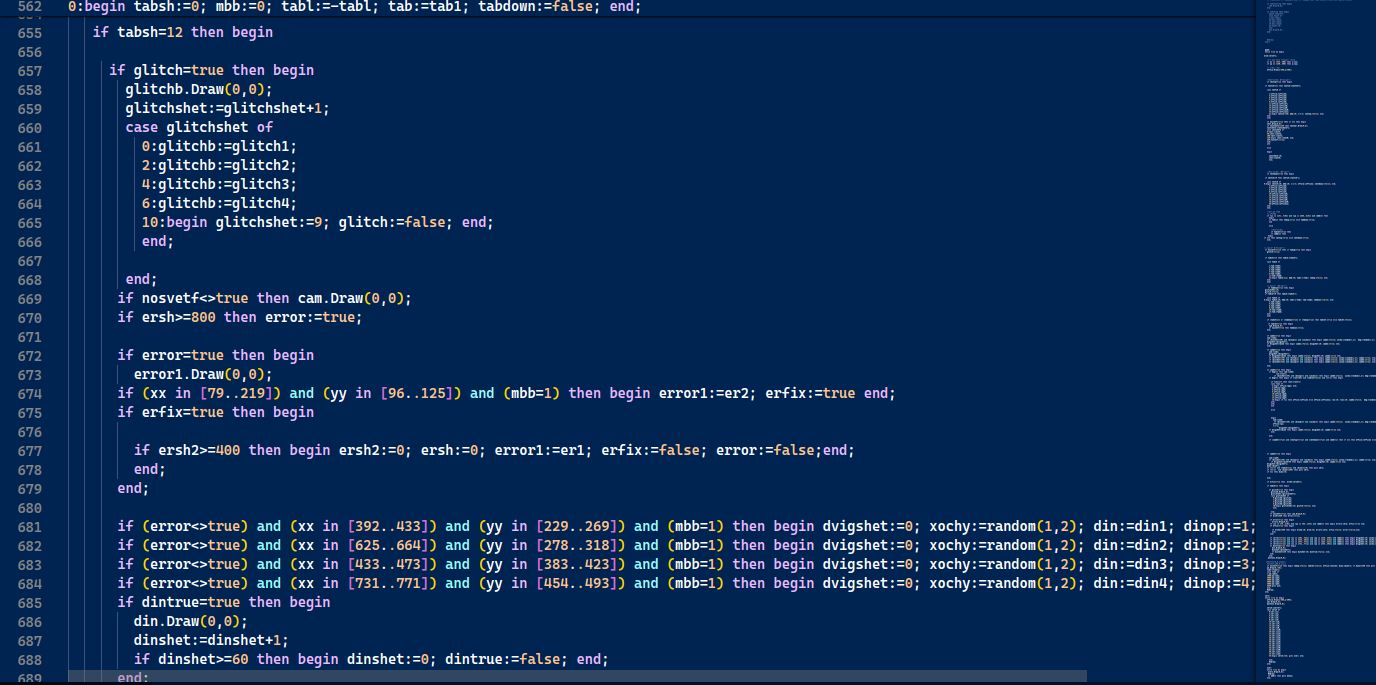1376x685 pixels.
Task: Click line number 657 in the gutter
Action: [30, 71]
